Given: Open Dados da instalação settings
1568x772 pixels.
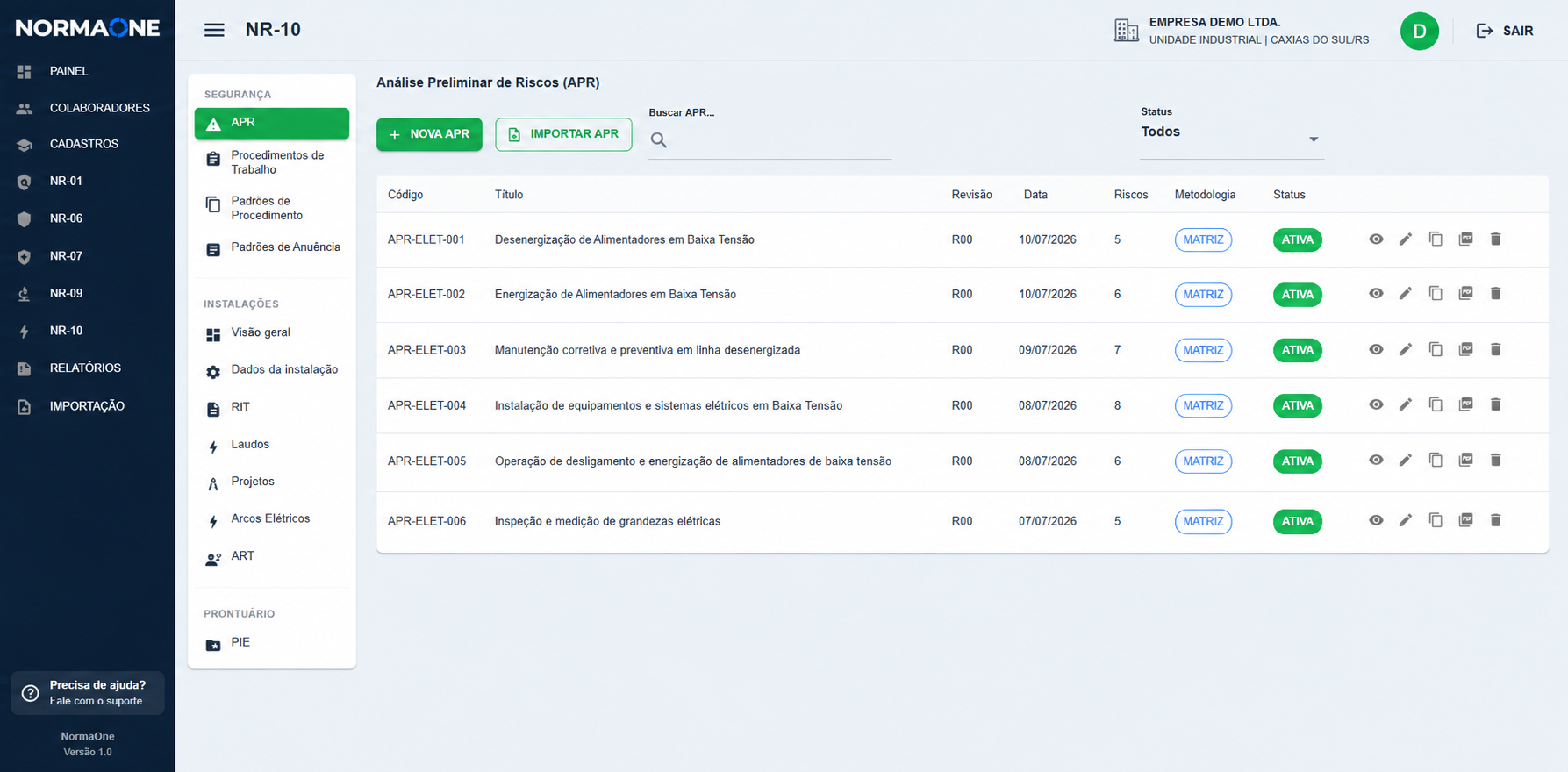Looking at the screenshot, I should 272,370.
